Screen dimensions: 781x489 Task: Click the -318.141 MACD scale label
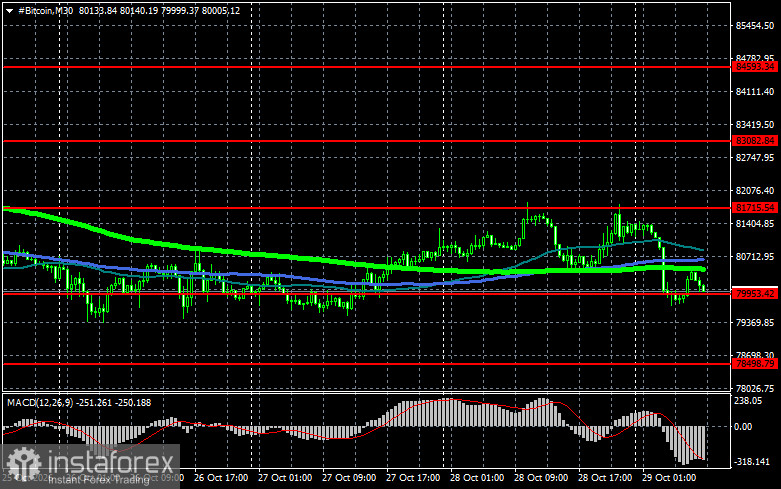[x=752, y=462]
